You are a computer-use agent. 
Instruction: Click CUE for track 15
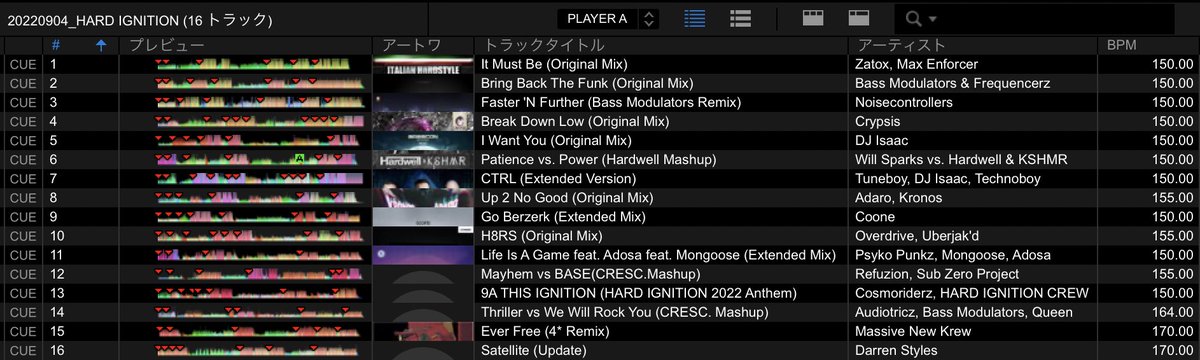point(22,331)
